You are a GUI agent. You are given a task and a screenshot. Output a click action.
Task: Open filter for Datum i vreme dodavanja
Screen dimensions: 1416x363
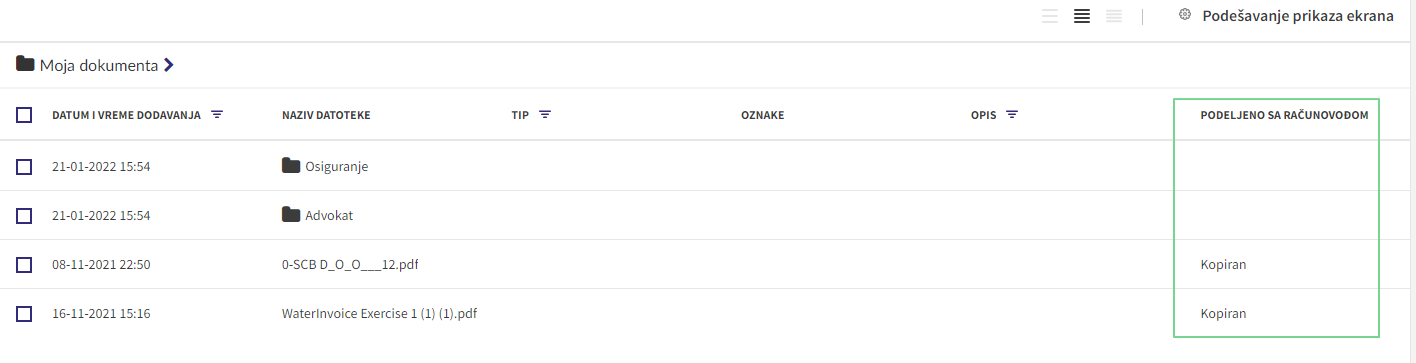(217, 115)
